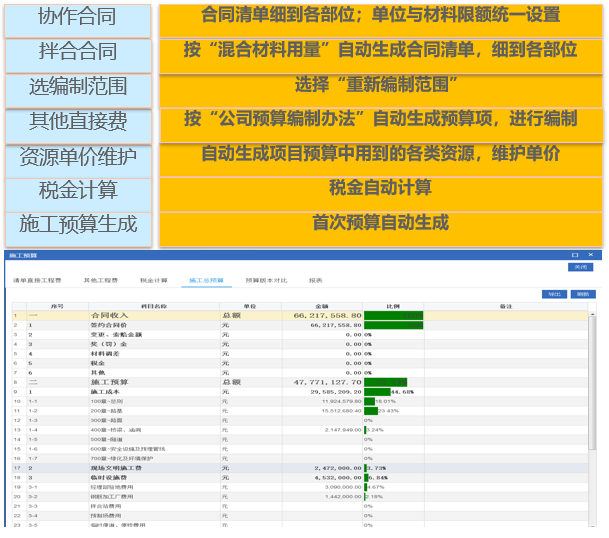The width and height of the screenshot is (609, 538).
Task: Select the 协作合同 step box
Action: pyautogui.click(x=76, y=18)
